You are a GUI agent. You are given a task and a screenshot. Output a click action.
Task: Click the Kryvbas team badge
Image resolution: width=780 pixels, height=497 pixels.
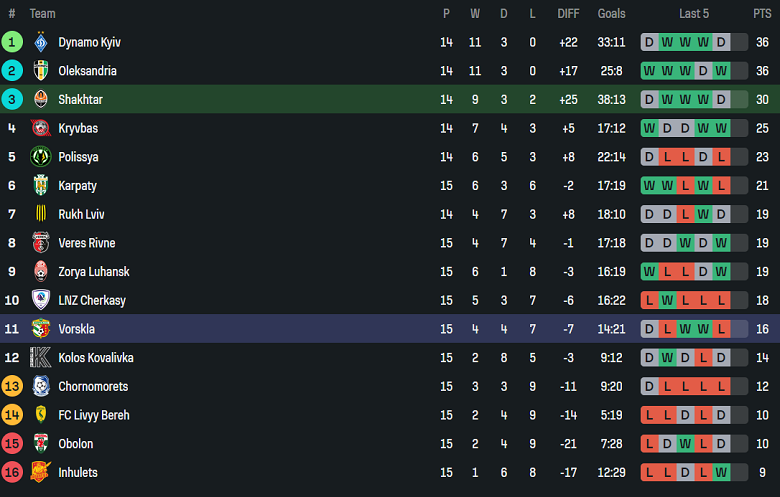41,128
